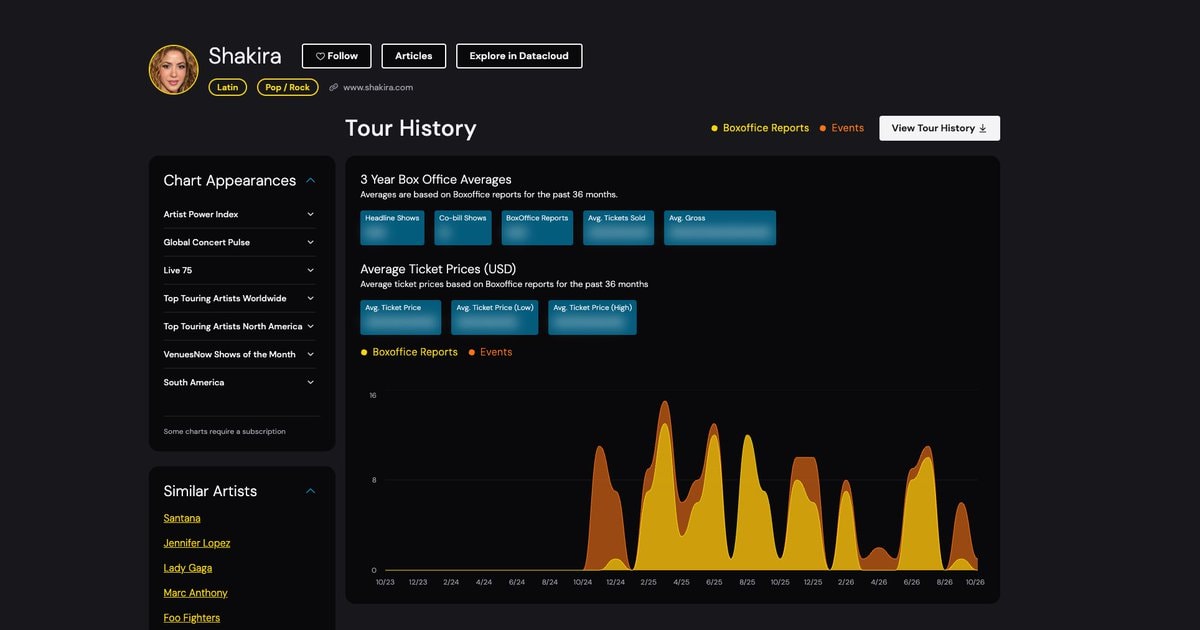Click the Avg. Ticket Price card
Viewport: 1200px width, 630px height.
point(401,317)
